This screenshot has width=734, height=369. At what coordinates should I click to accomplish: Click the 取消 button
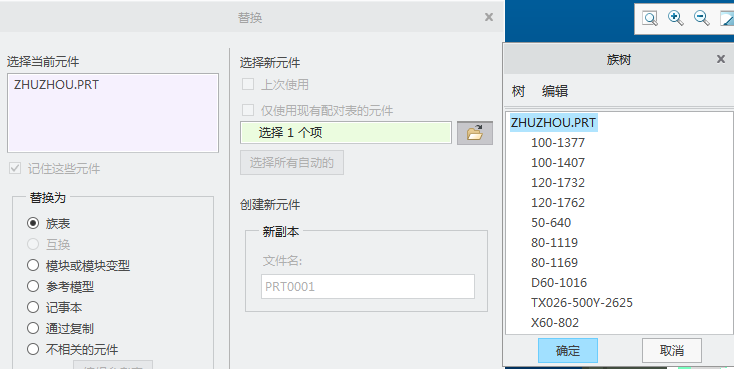[672, 350]
